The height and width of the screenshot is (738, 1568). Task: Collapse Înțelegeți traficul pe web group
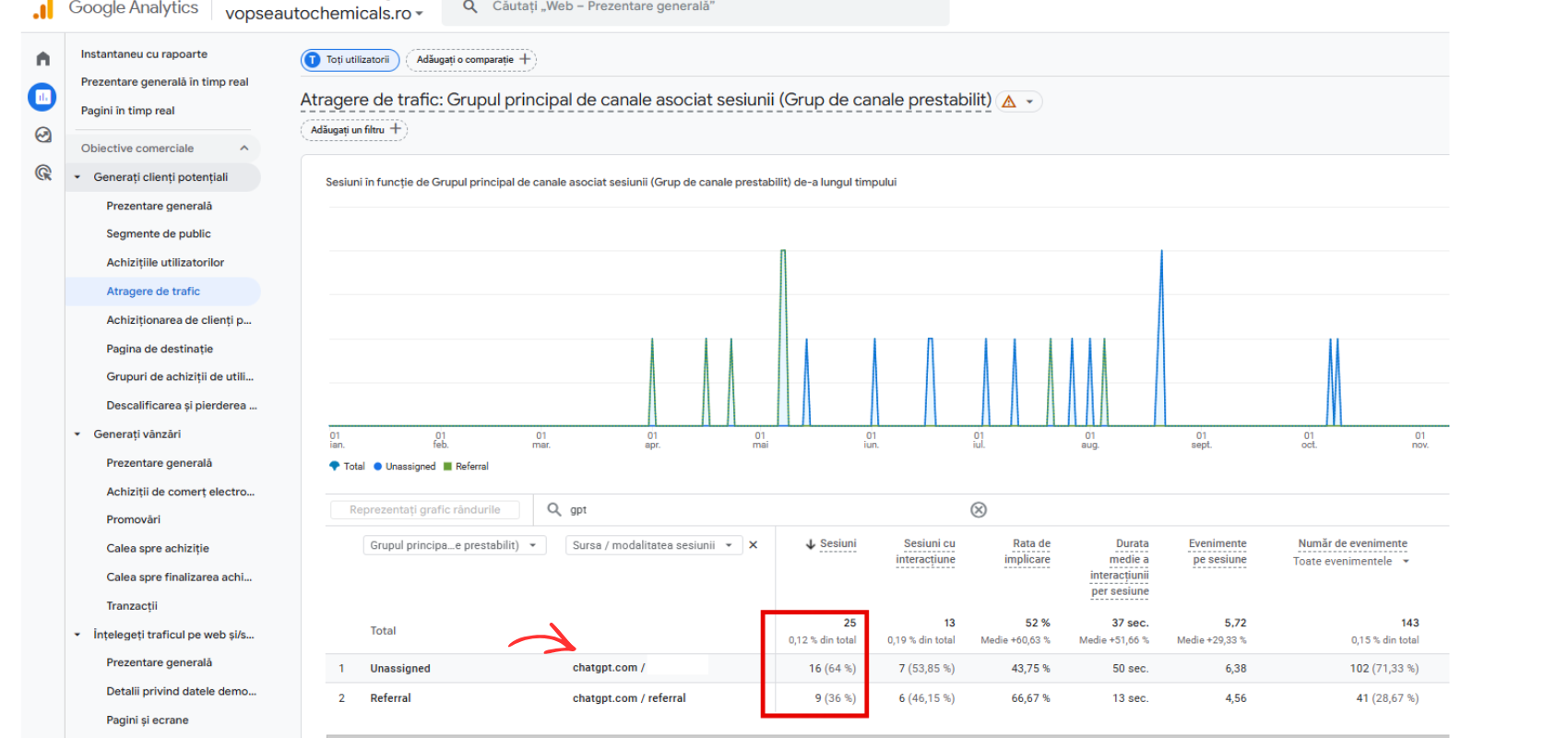[x=77, y=635]
